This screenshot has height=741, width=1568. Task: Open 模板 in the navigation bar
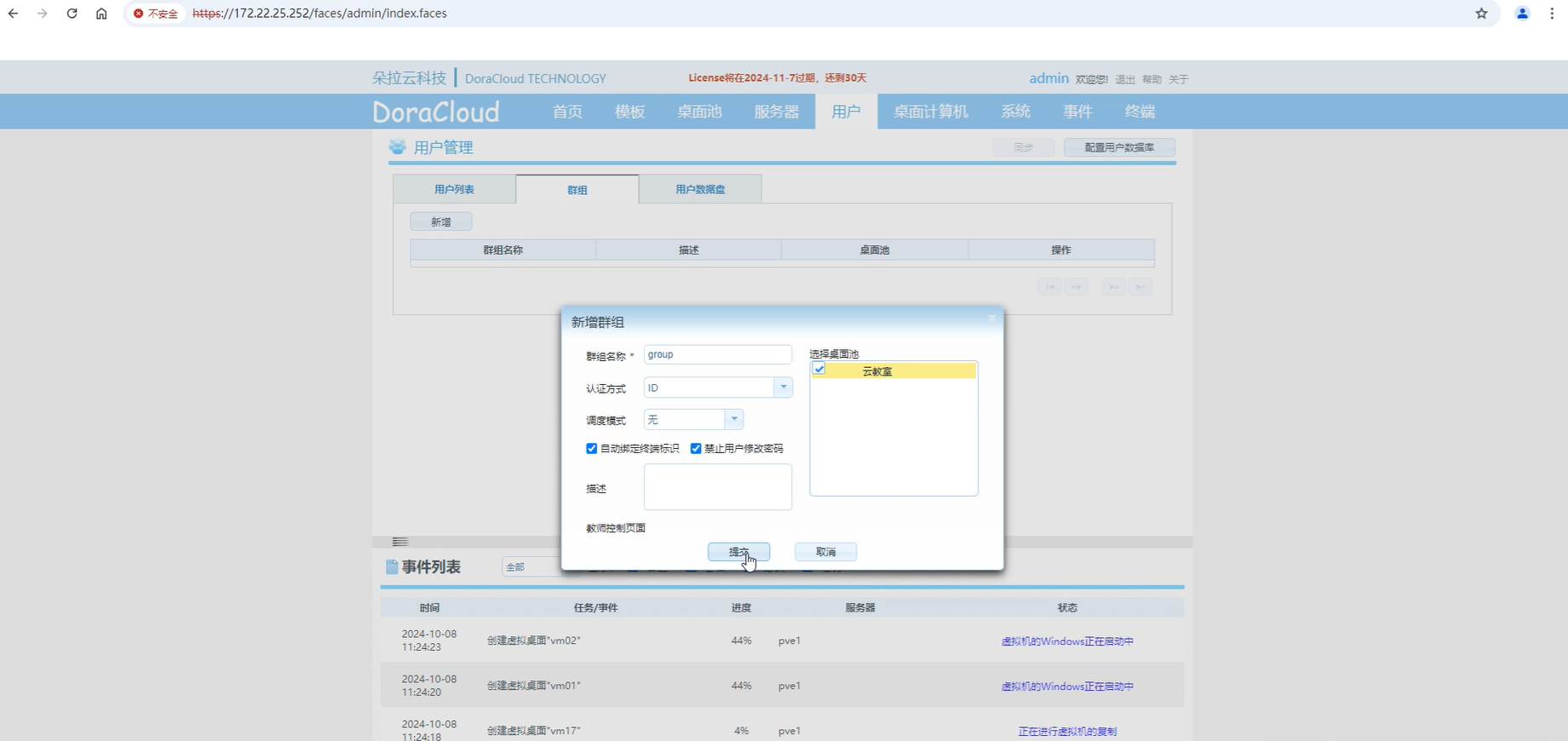point(629,112)
